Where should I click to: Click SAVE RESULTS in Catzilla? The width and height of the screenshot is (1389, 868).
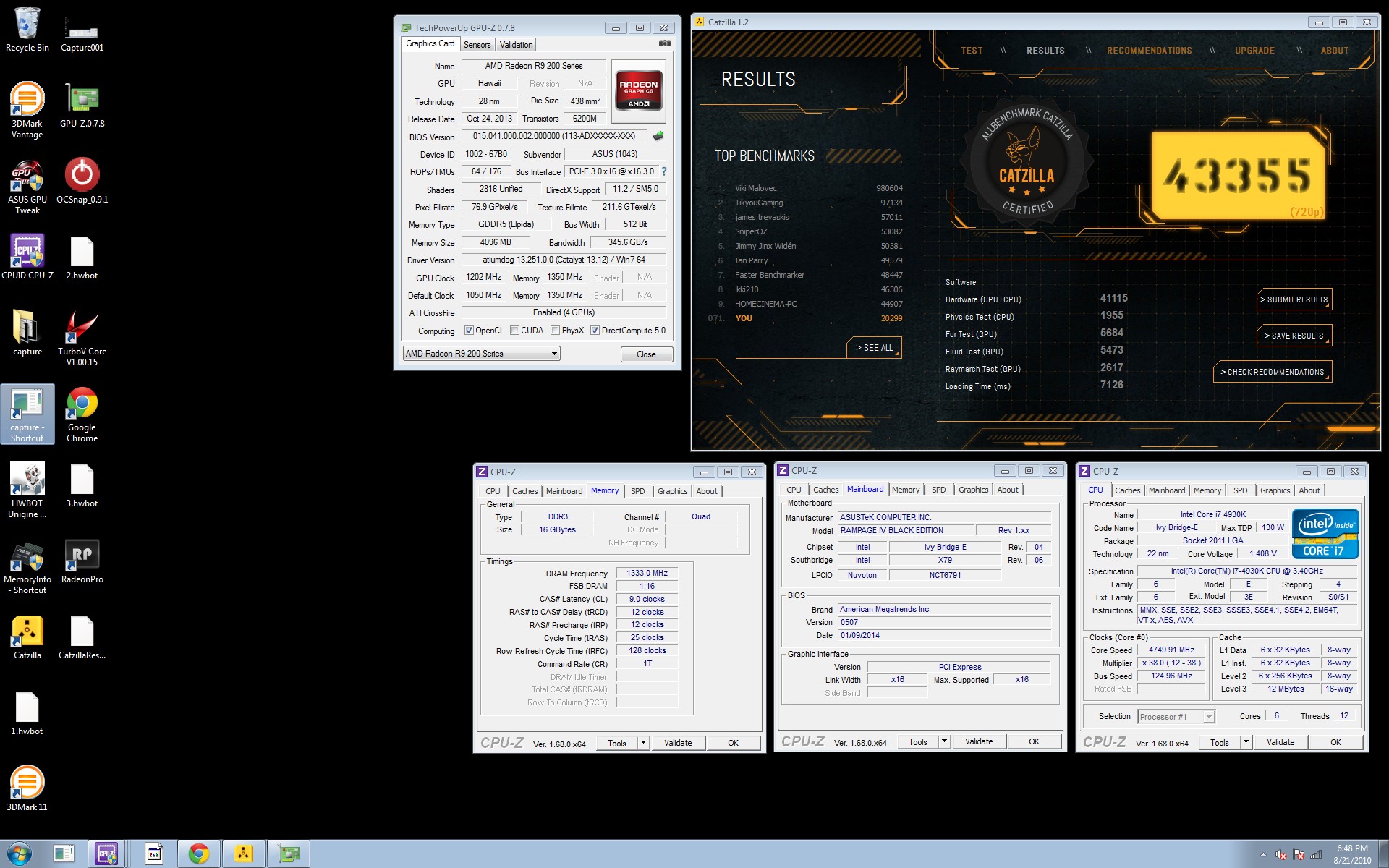[x=1294, y=336]
